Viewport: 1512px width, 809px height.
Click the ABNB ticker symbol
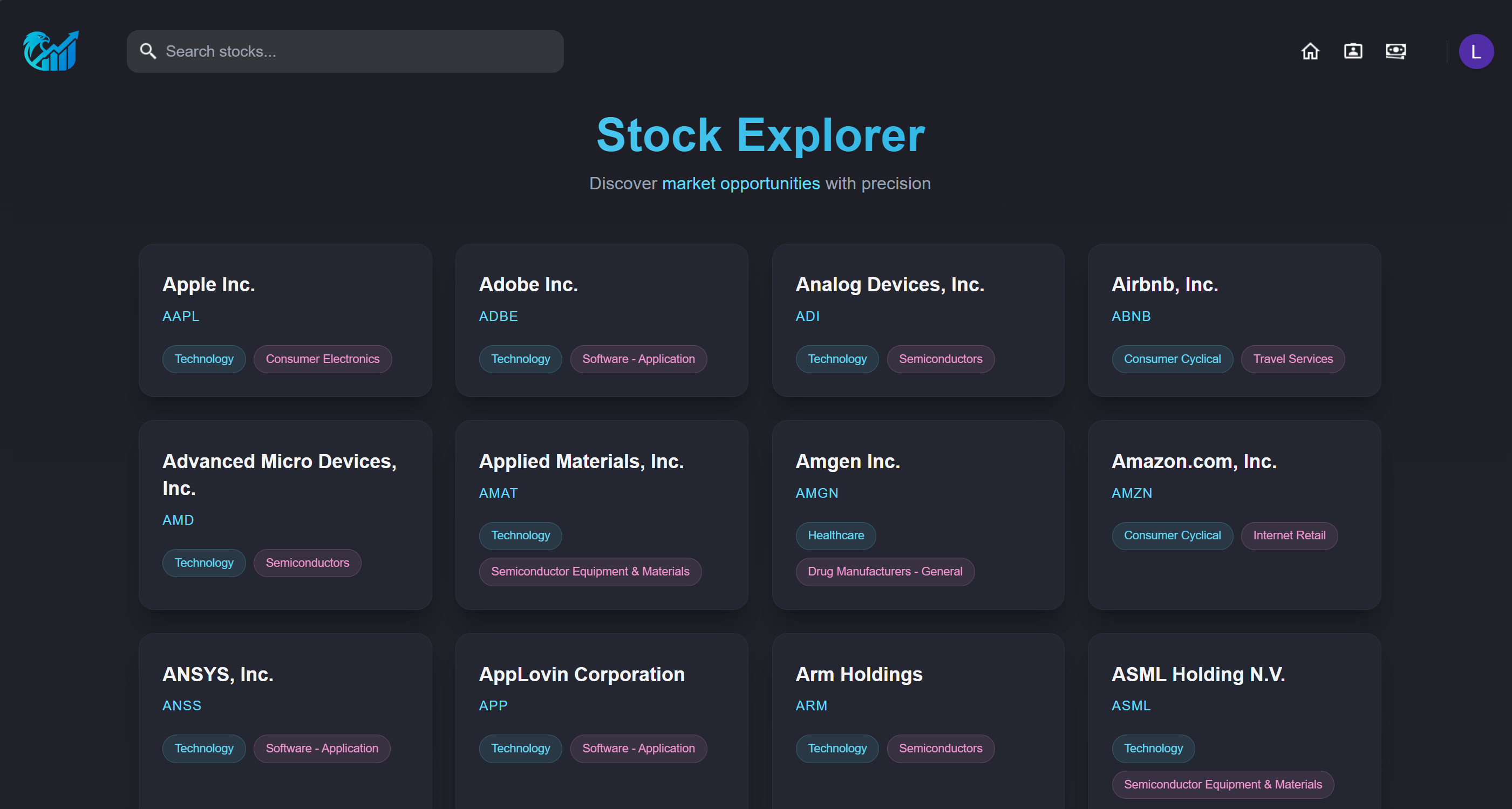[1131, 316]
